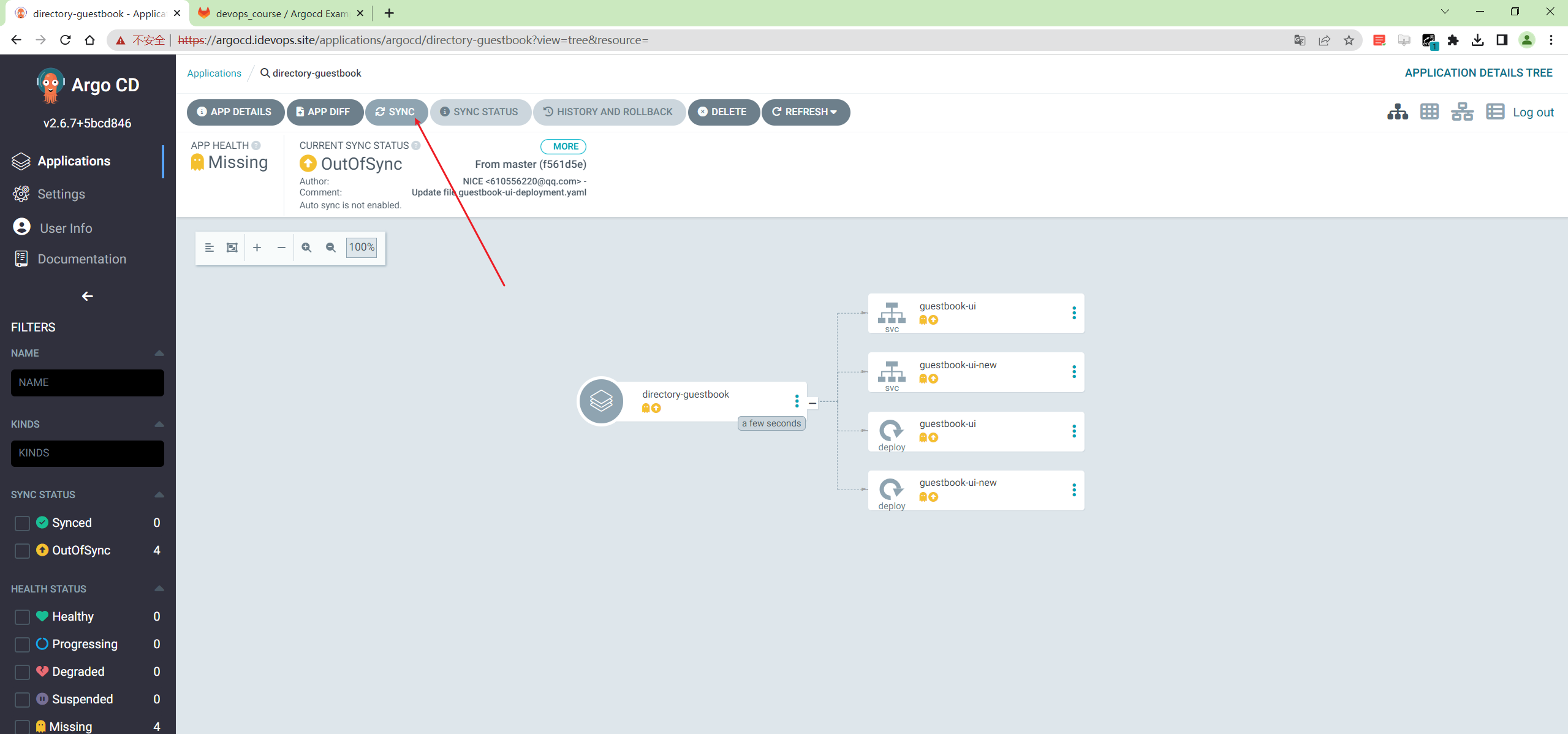Screen dimensions: 1568x734
Task: Switch to the list view icon
Action: click(x=1495, y=112)
